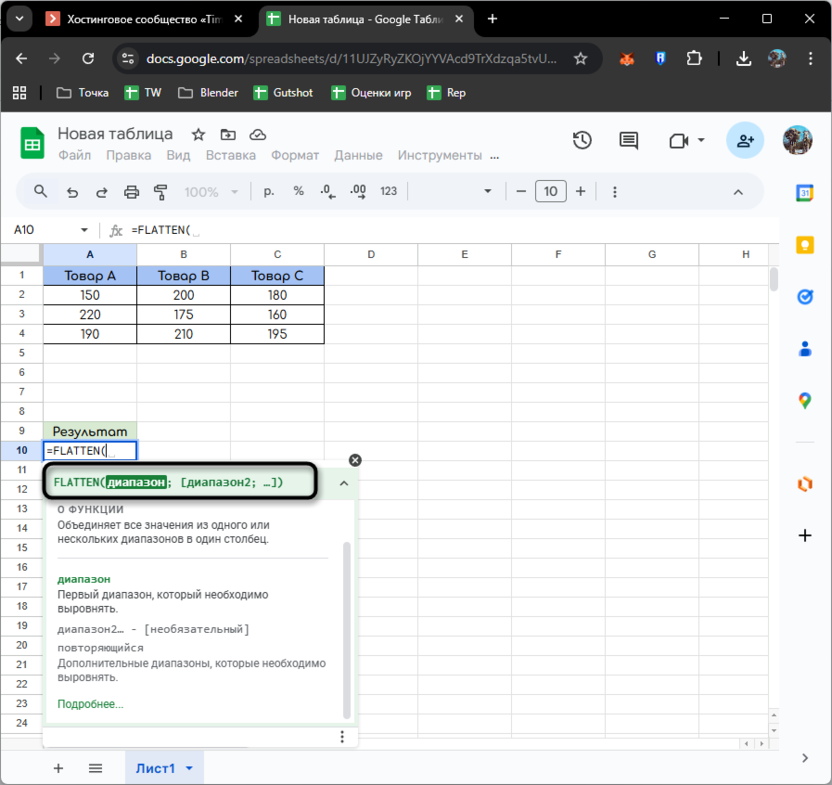
Task: Select the Paint format tool
Action: coord(160,192)
